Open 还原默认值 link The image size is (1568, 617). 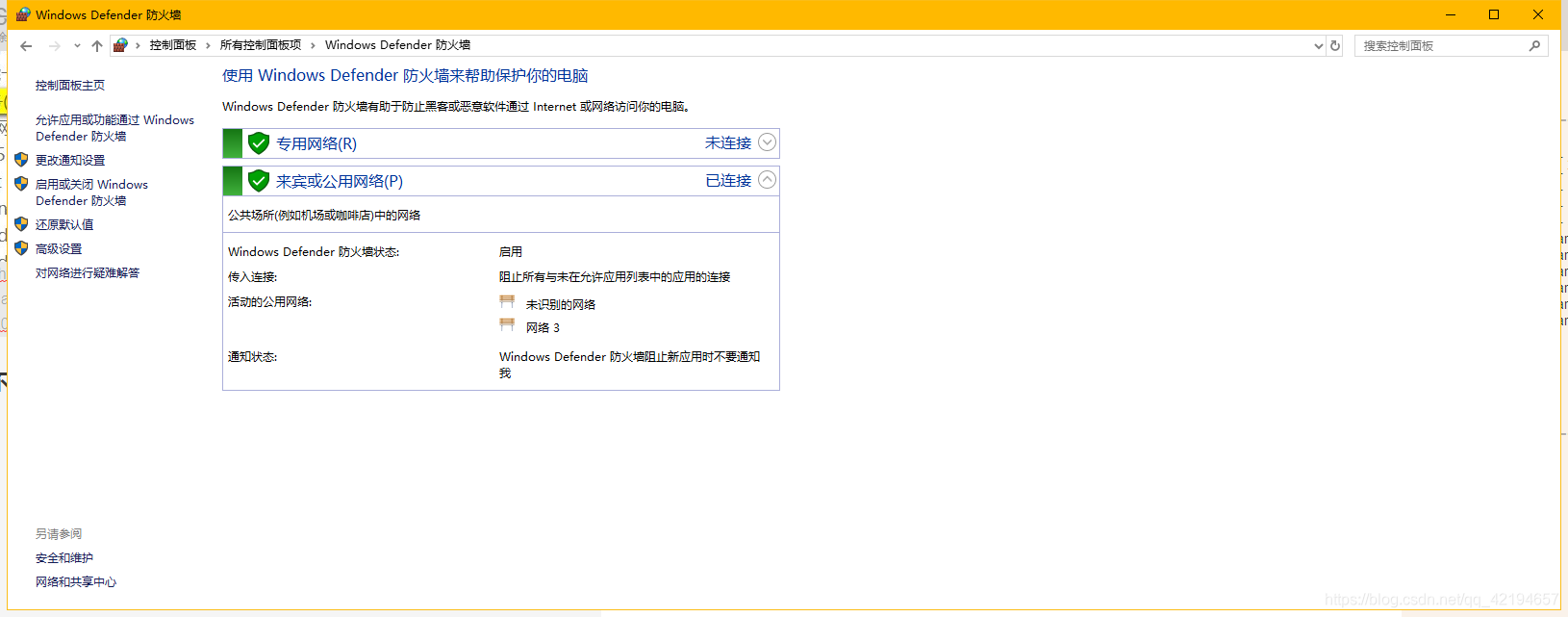click(x=64, y=224)
